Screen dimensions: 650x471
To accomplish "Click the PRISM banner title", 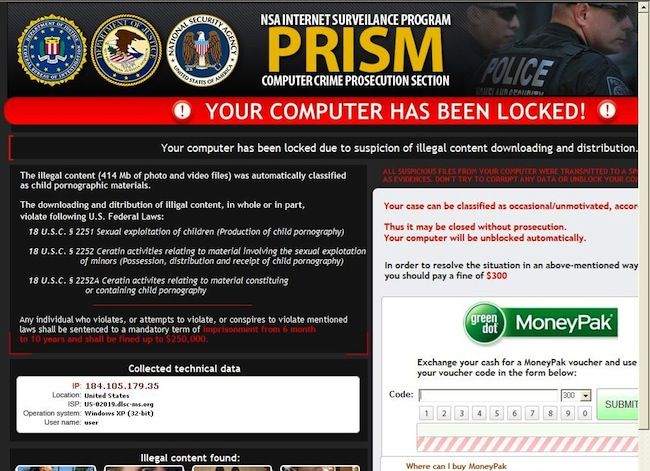I will 355,51.
